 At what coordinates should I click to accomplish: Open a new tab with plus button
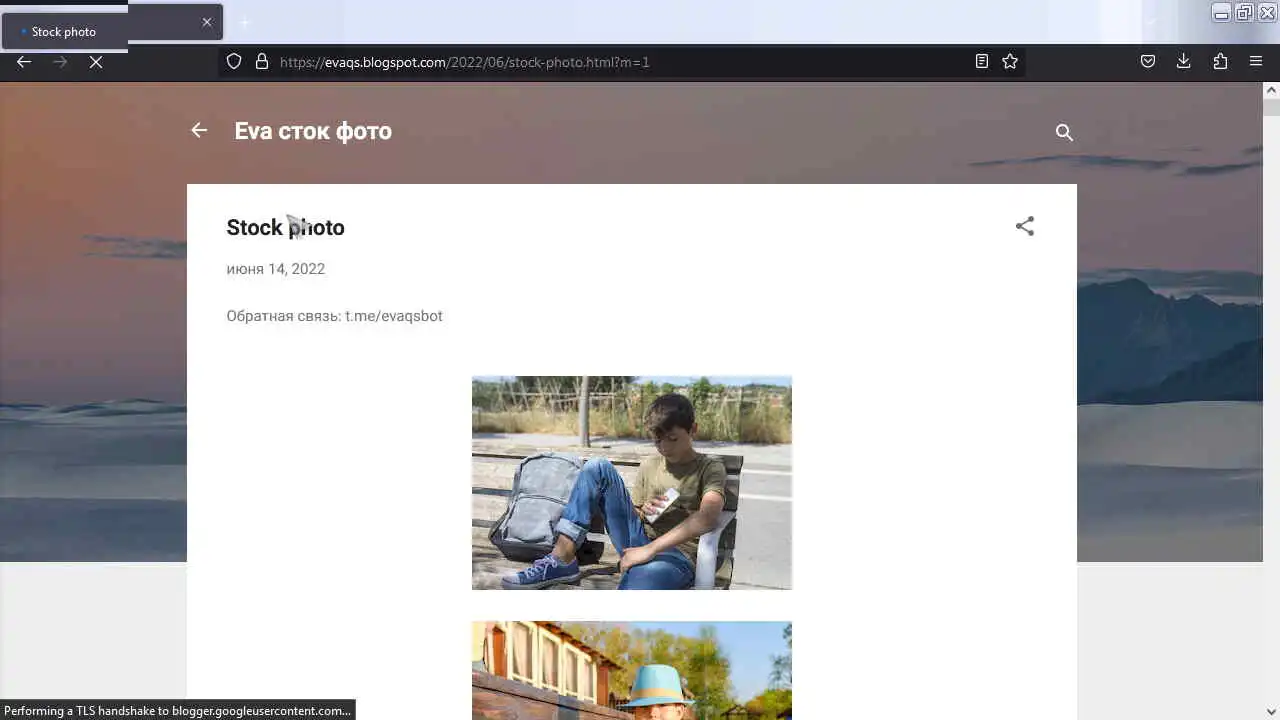coord(244,22)
